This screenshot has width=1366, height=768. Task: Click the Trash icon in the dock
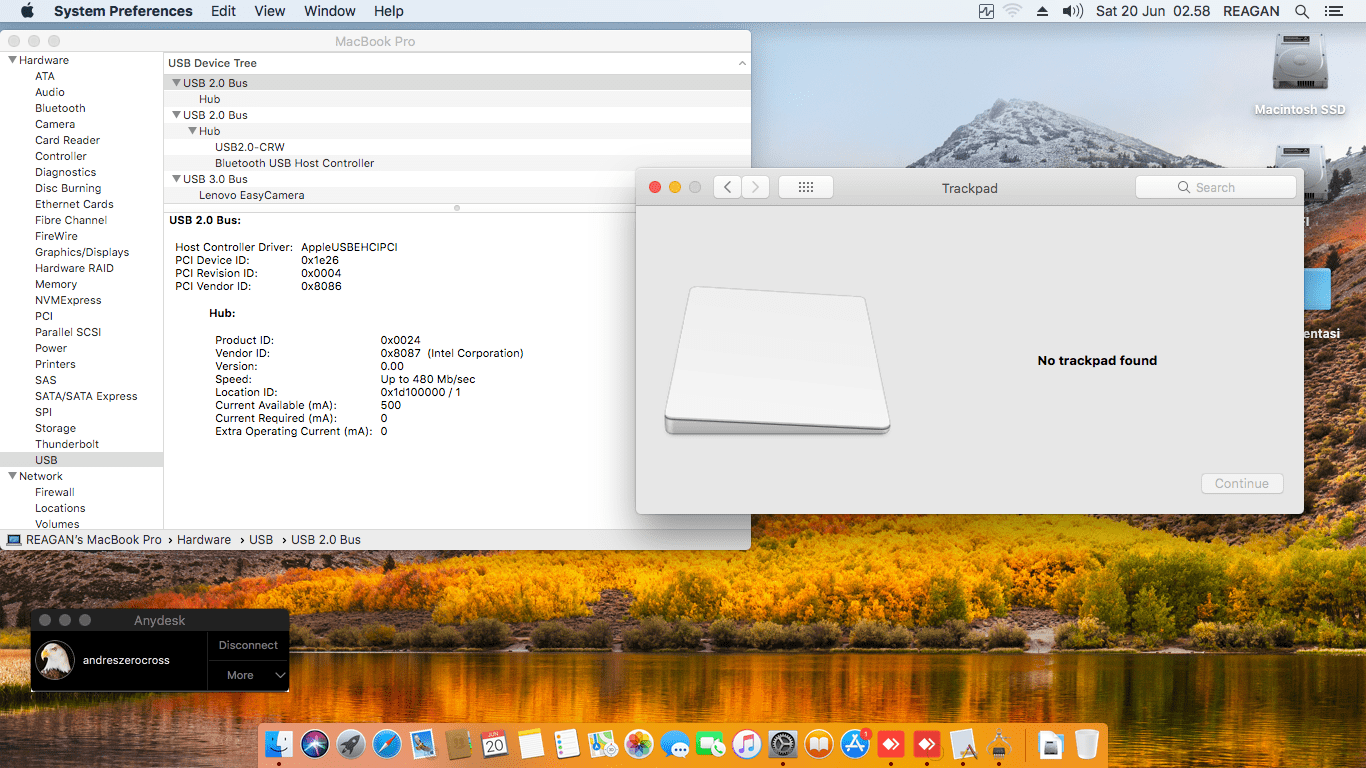tap(1086, 744)
